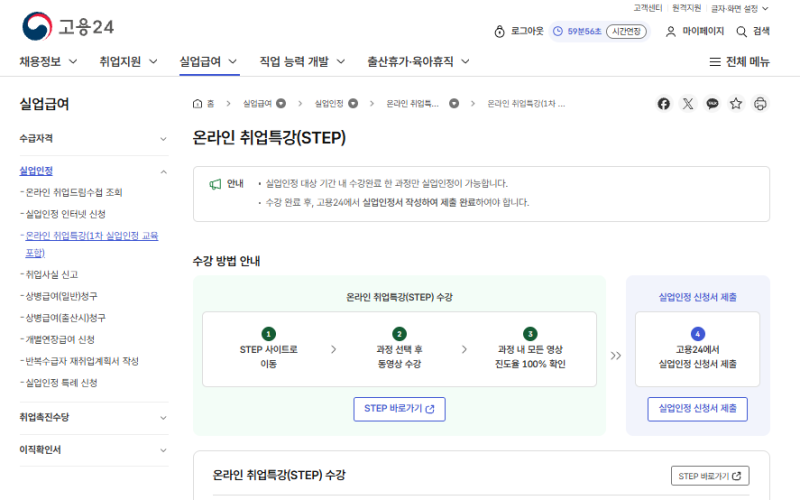Add page to favorites star
The image size is (800, 500).
click(736, 104)
